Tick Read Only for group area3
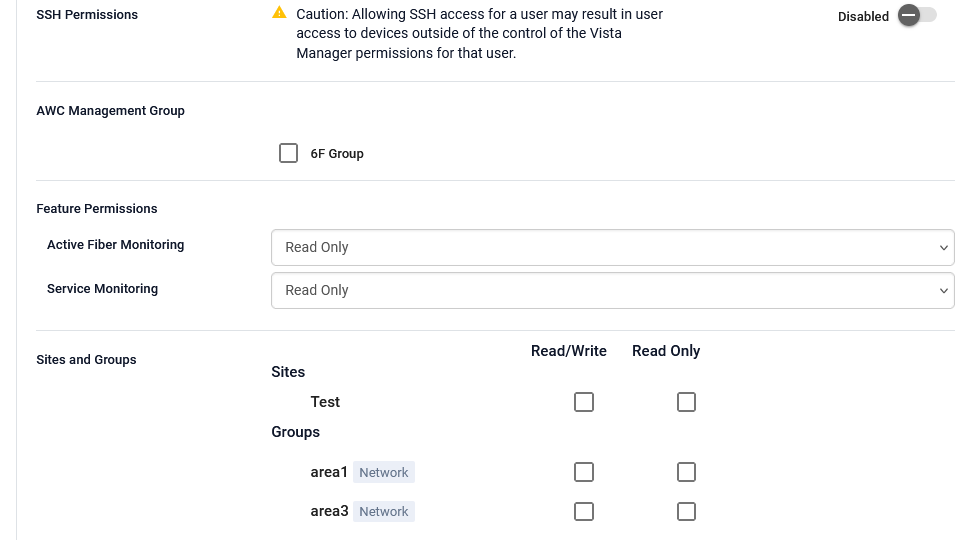This screenshot has width=959, height=540. (686, 511)
